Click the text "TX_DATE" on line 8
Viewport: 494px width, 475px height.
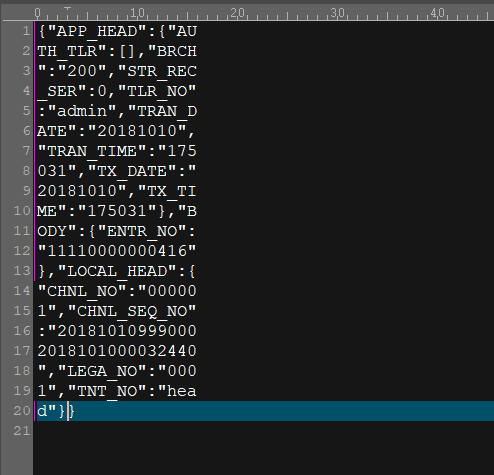[x=132, y=172]
